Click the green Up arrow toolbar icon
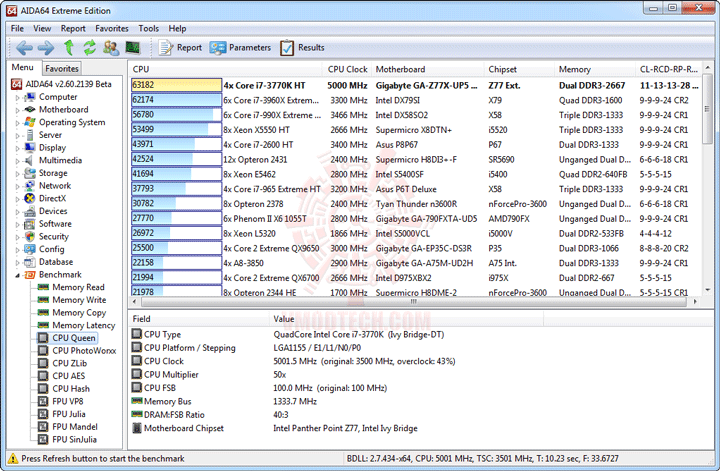 (68, 47)
